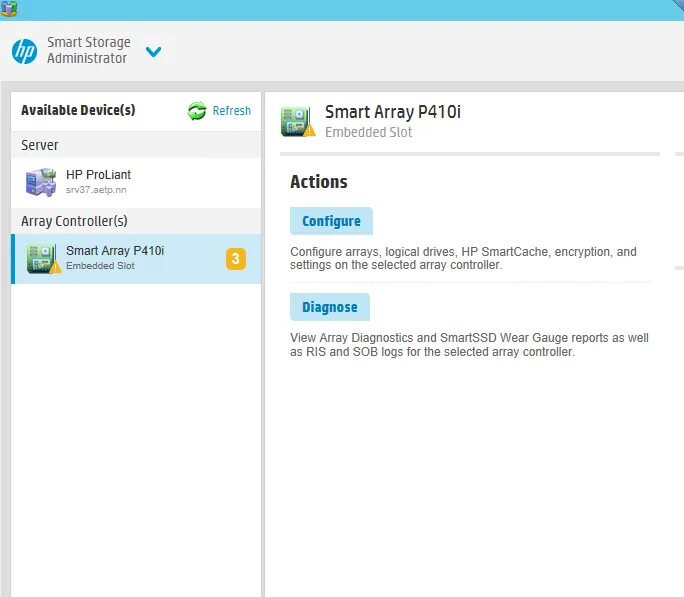Open the orange alert badge showing 3
The width and height of the screenshot is (684, 597).
[236, 259]
